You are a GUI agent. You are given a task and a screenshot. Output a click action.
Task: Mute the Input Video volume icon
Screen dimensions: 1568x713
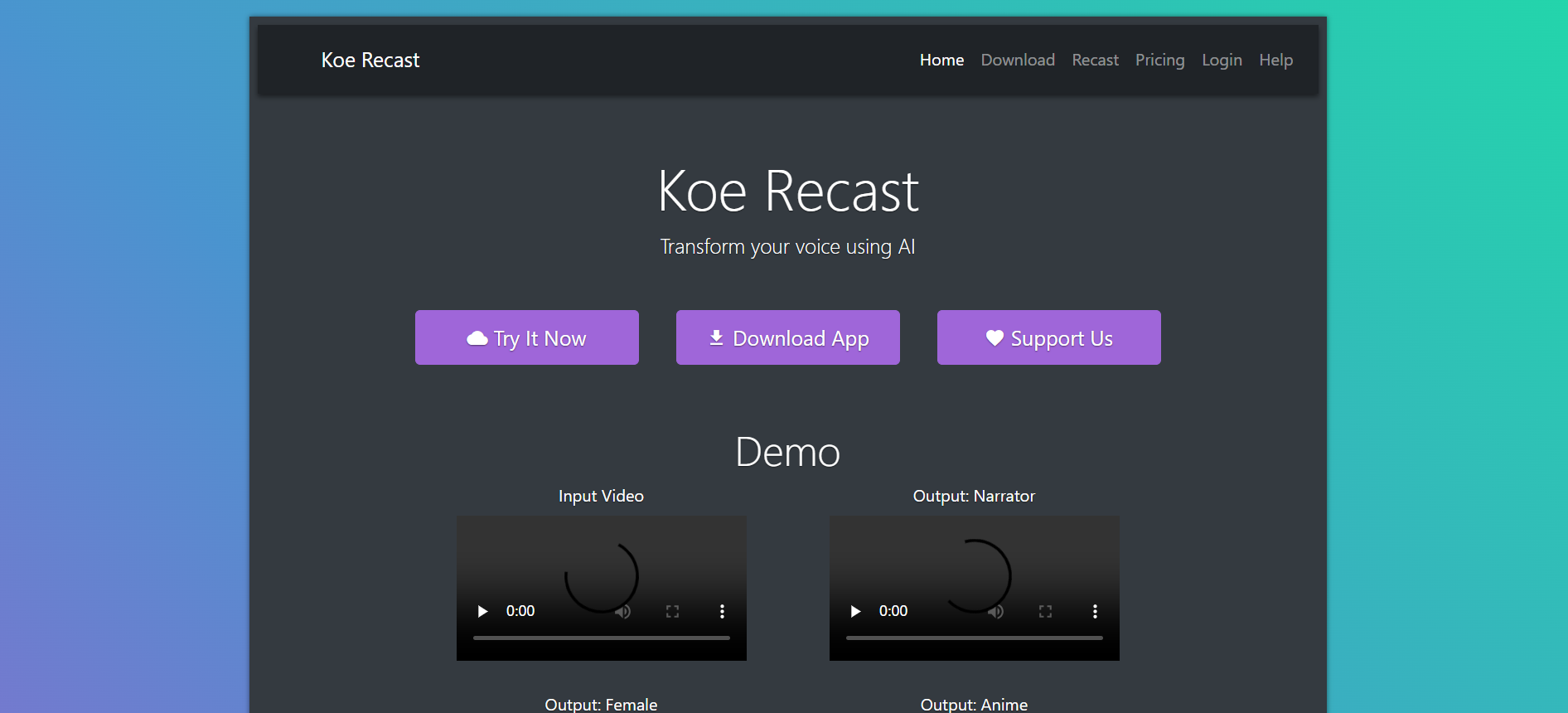[623, 611]
